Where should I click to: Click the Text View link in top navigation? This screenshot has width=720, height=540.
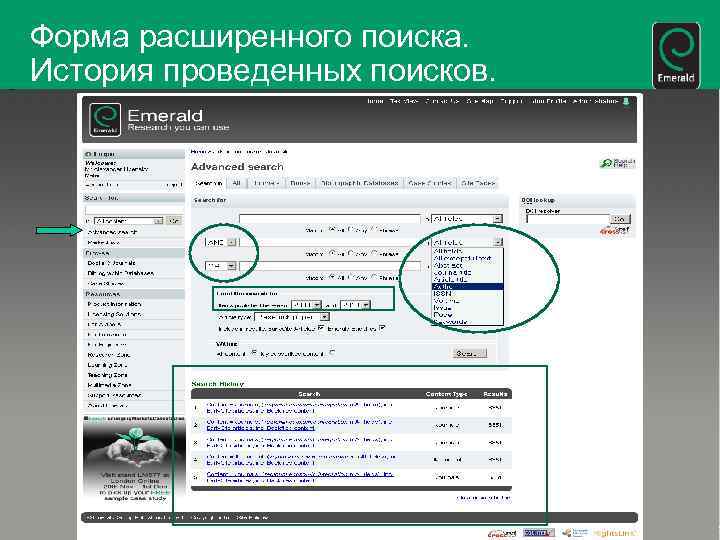coord(404,101)
